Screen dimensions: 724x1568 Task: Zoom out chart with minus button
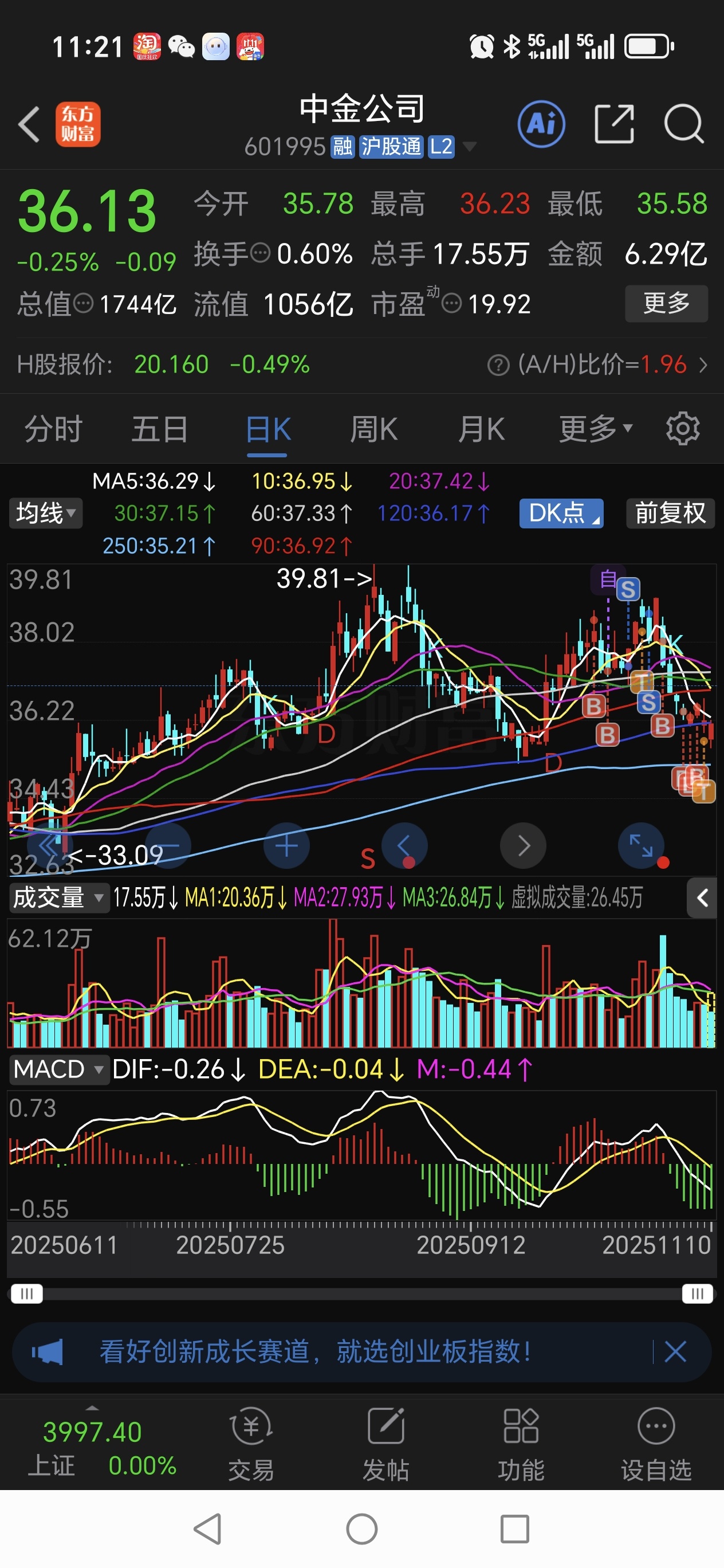[168, 845]
